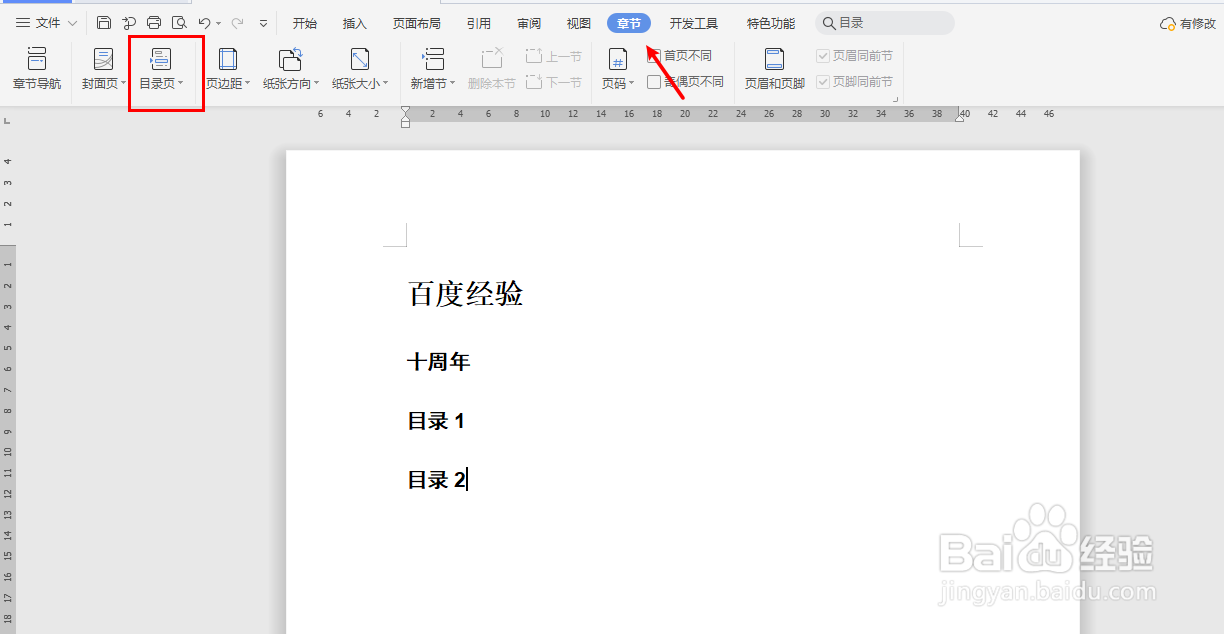Switch to the 插入 tab
1224x634 pixels.
coord(355,23)
